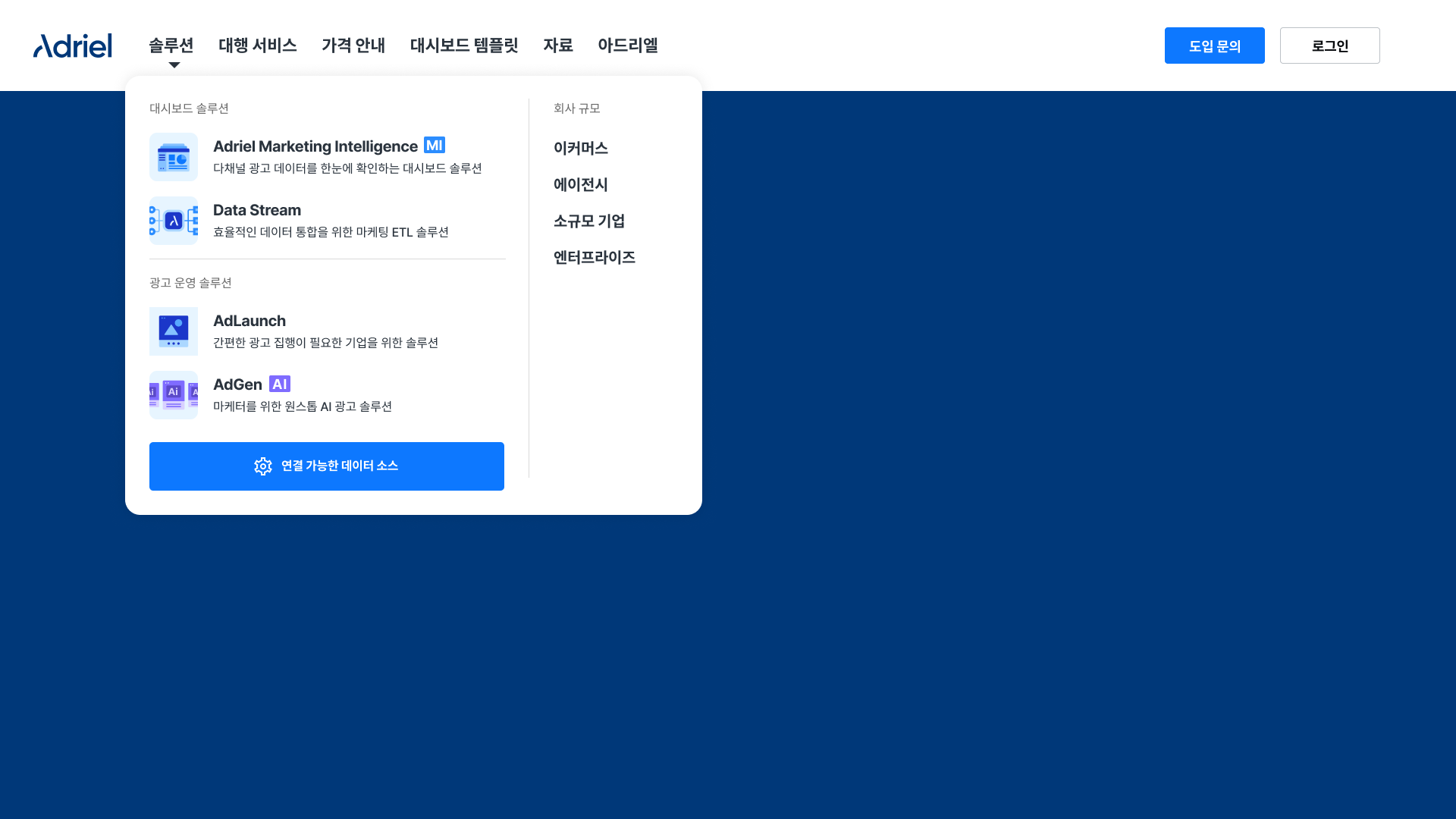Screen dimensions: 1456x819
Task: Select 에이전시 company size
Action: tap(581, 185)
